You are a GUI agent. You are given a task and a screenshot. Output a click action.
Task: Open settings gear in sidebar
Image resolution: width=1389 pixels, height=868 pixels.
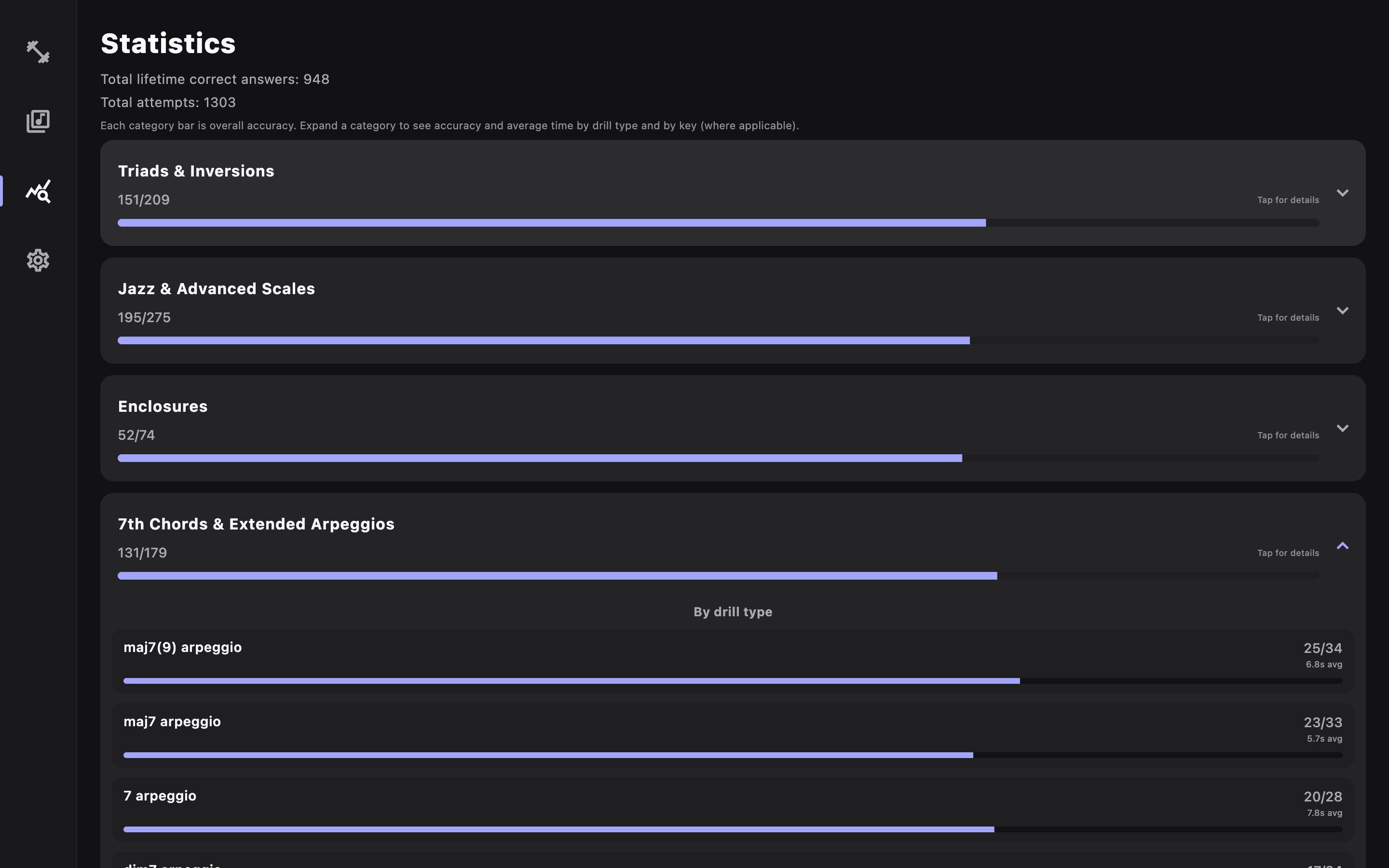click(38, 260)
